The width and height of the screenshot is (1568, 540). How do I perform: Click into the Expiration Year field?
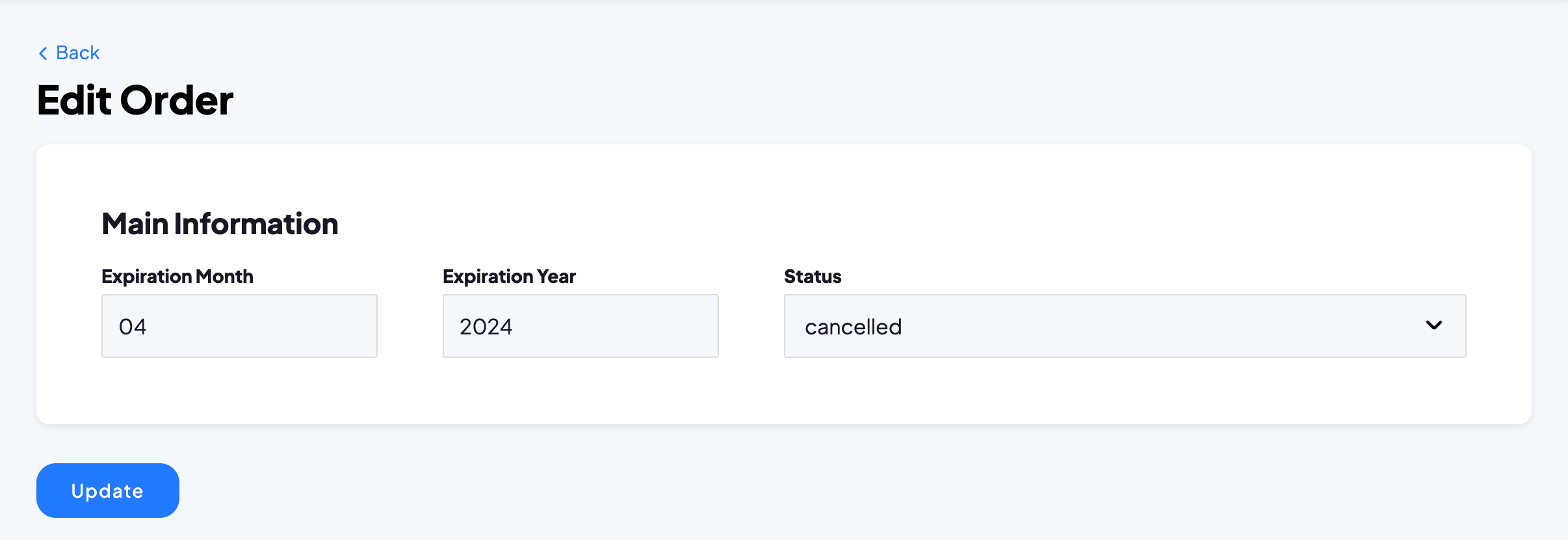(x=580, y=326)
